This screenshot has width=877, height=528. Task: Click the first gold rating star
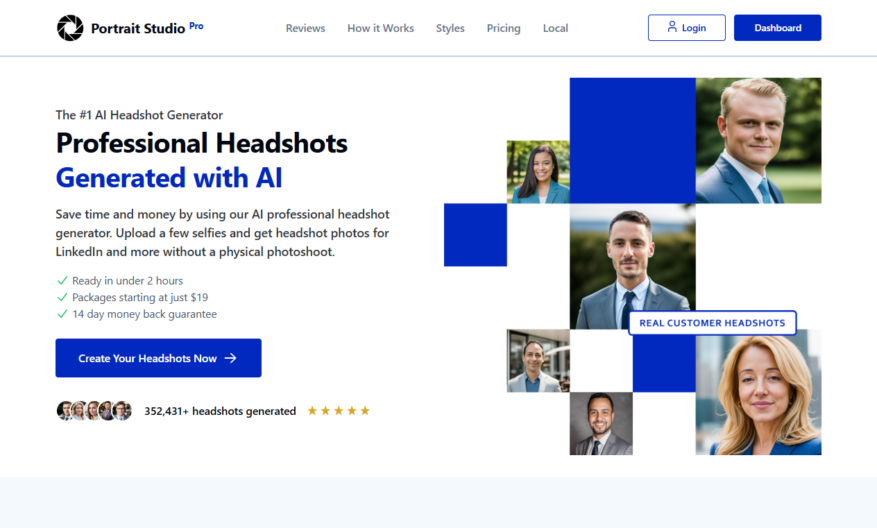(x=312, y=411)
